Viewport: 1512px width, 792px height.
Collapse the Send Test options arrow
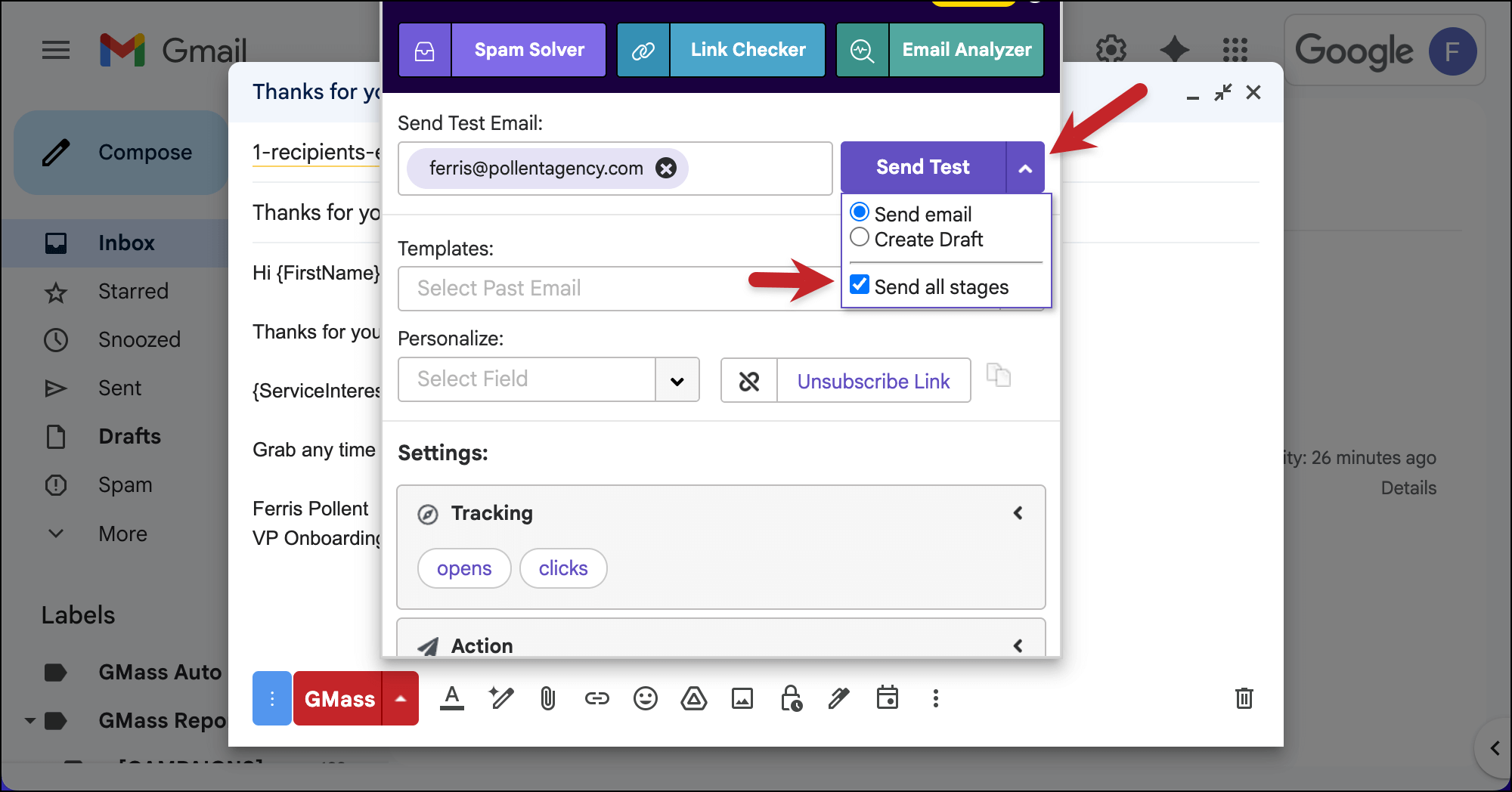point(1025,168)
